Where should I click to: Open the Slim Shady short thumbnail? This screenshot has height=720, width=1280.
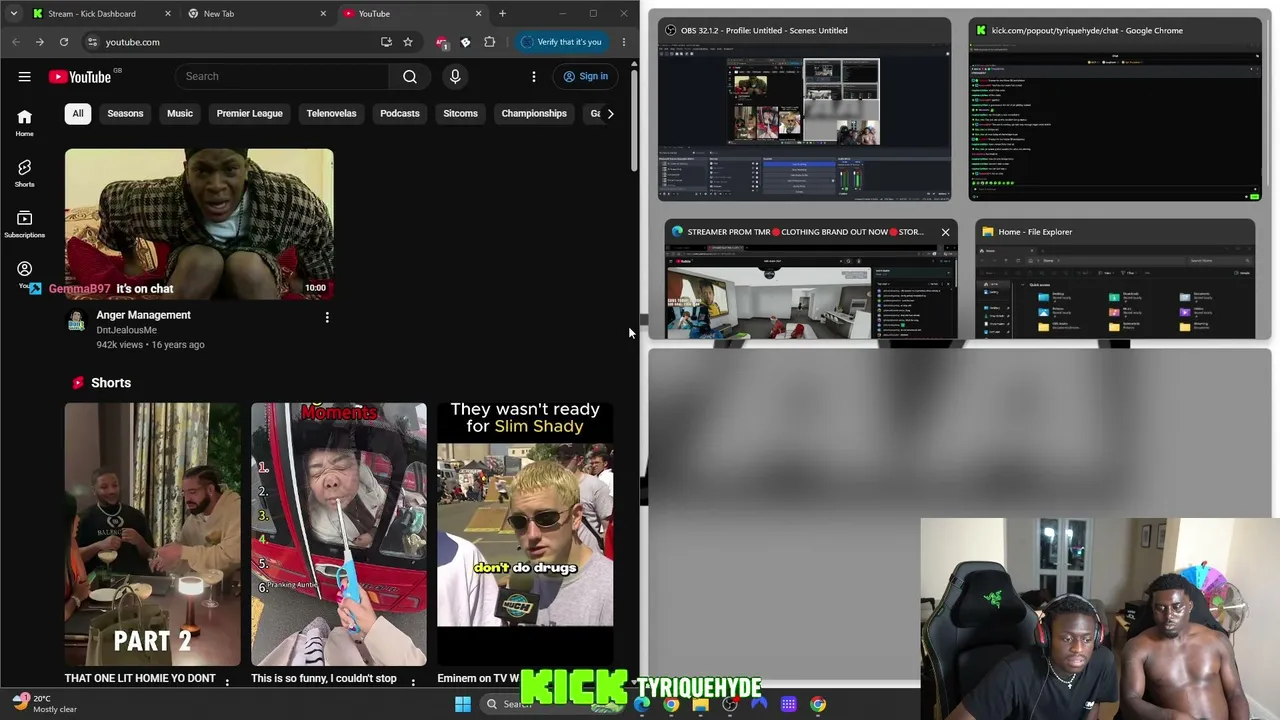click(525, 534)
